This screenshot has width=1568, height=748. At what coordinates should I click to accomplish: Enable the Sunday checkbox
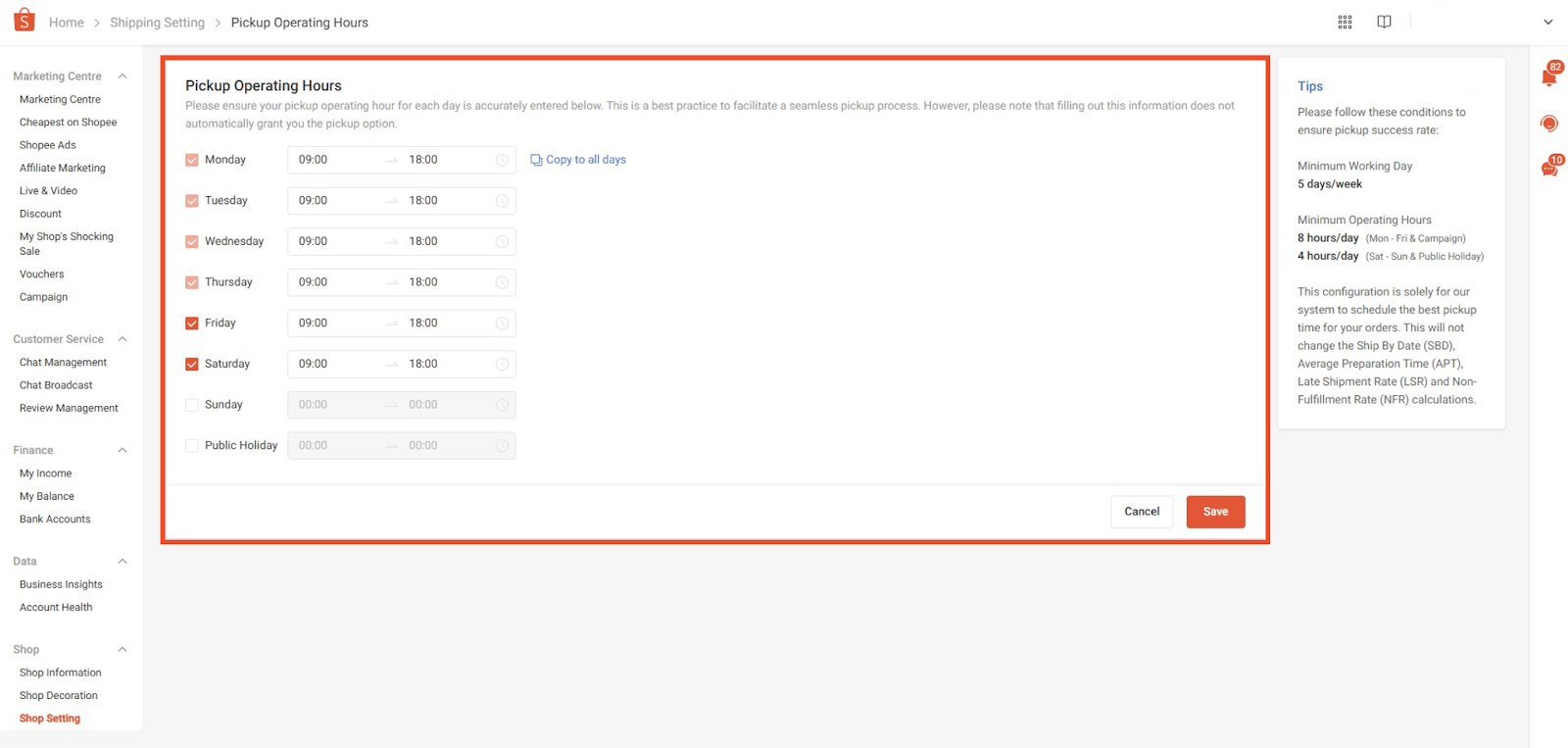click(x=192, y=405)
